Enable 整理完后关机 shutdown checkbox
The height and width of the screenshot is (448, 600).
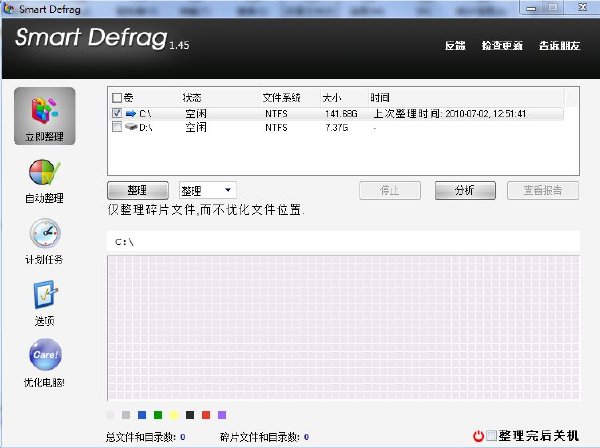click(491, 435)
